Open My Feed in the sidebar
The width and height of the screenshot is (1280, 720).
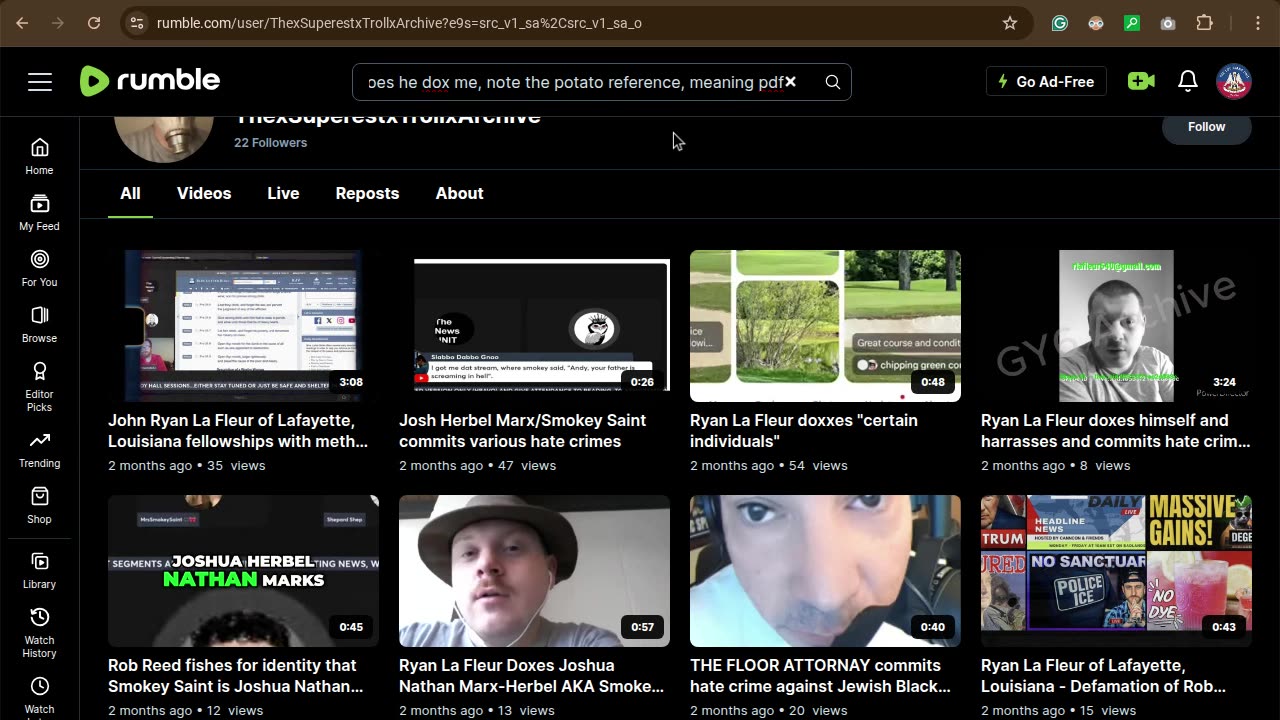[40, 212]
